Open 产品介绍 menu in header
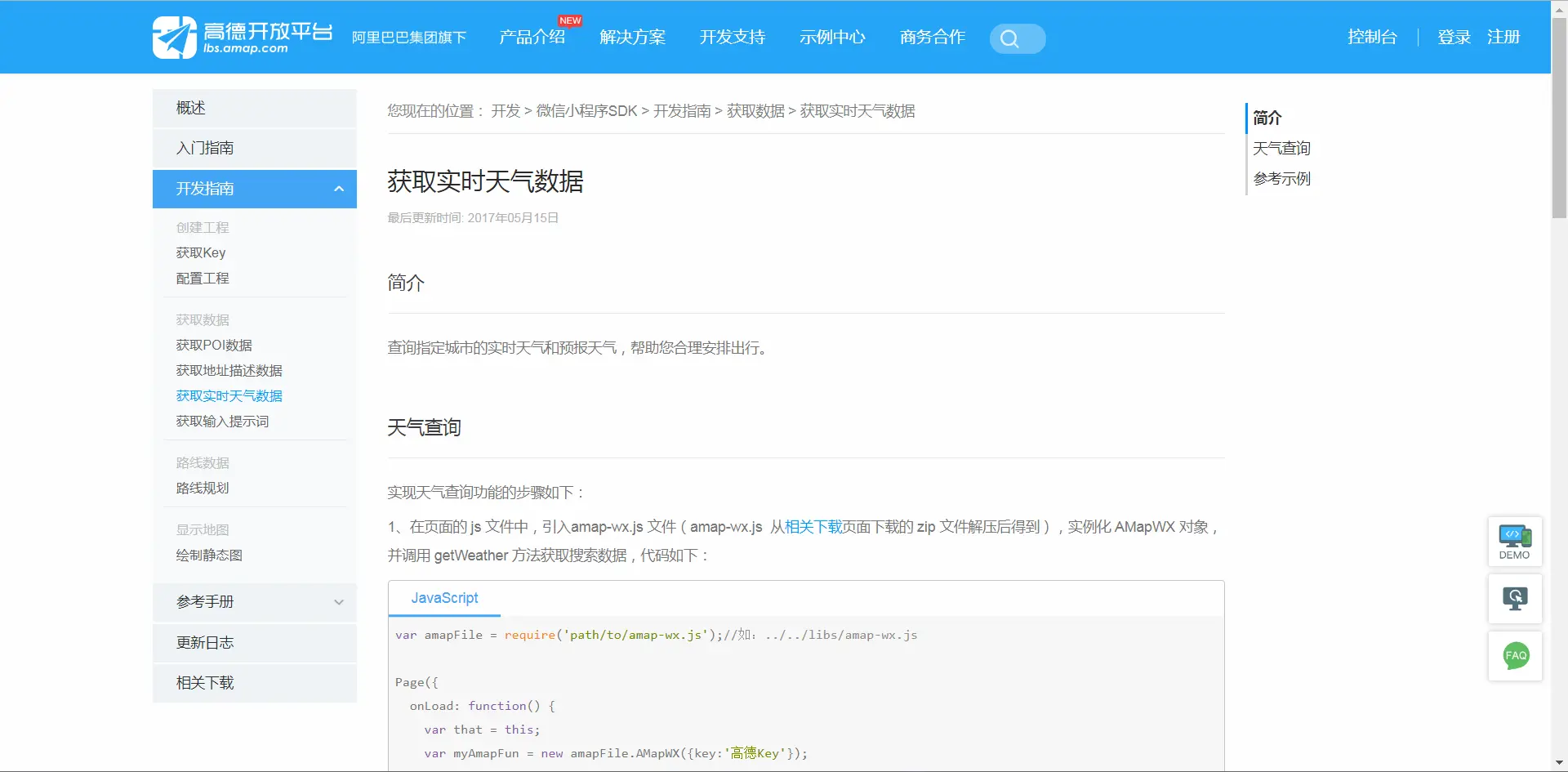This screenshot has width=1568, height=772. tap(532, 37)
